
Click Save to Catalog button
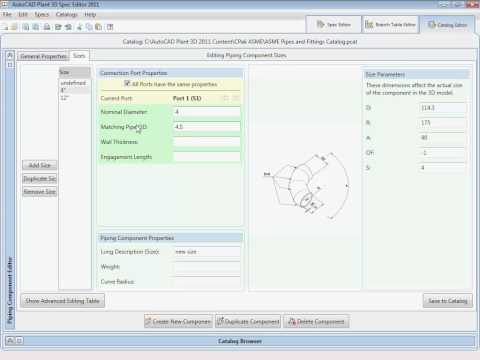coord(448,301)
